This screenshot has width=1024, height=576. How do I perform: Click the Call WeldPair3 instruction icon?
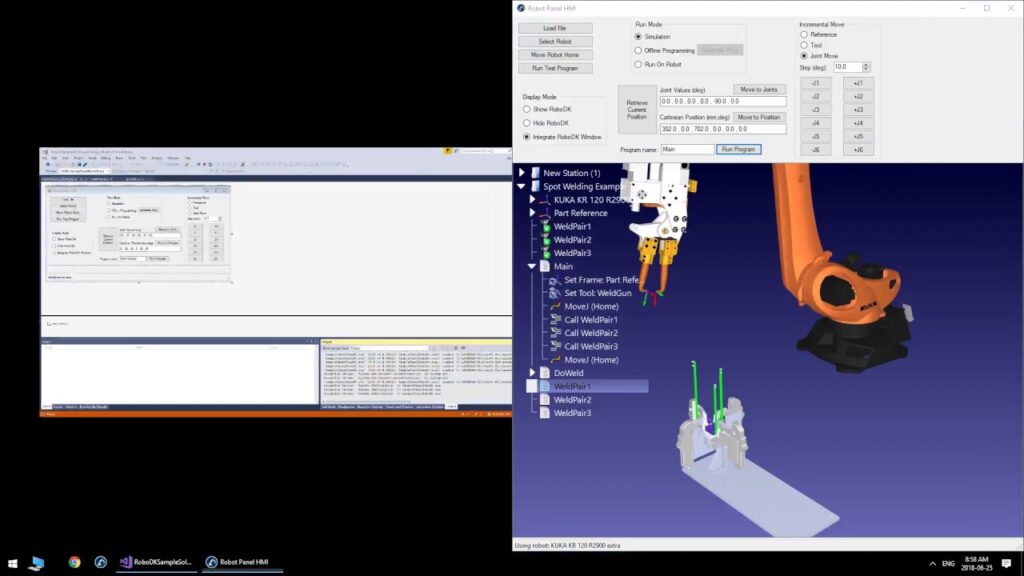coord(555,346)
